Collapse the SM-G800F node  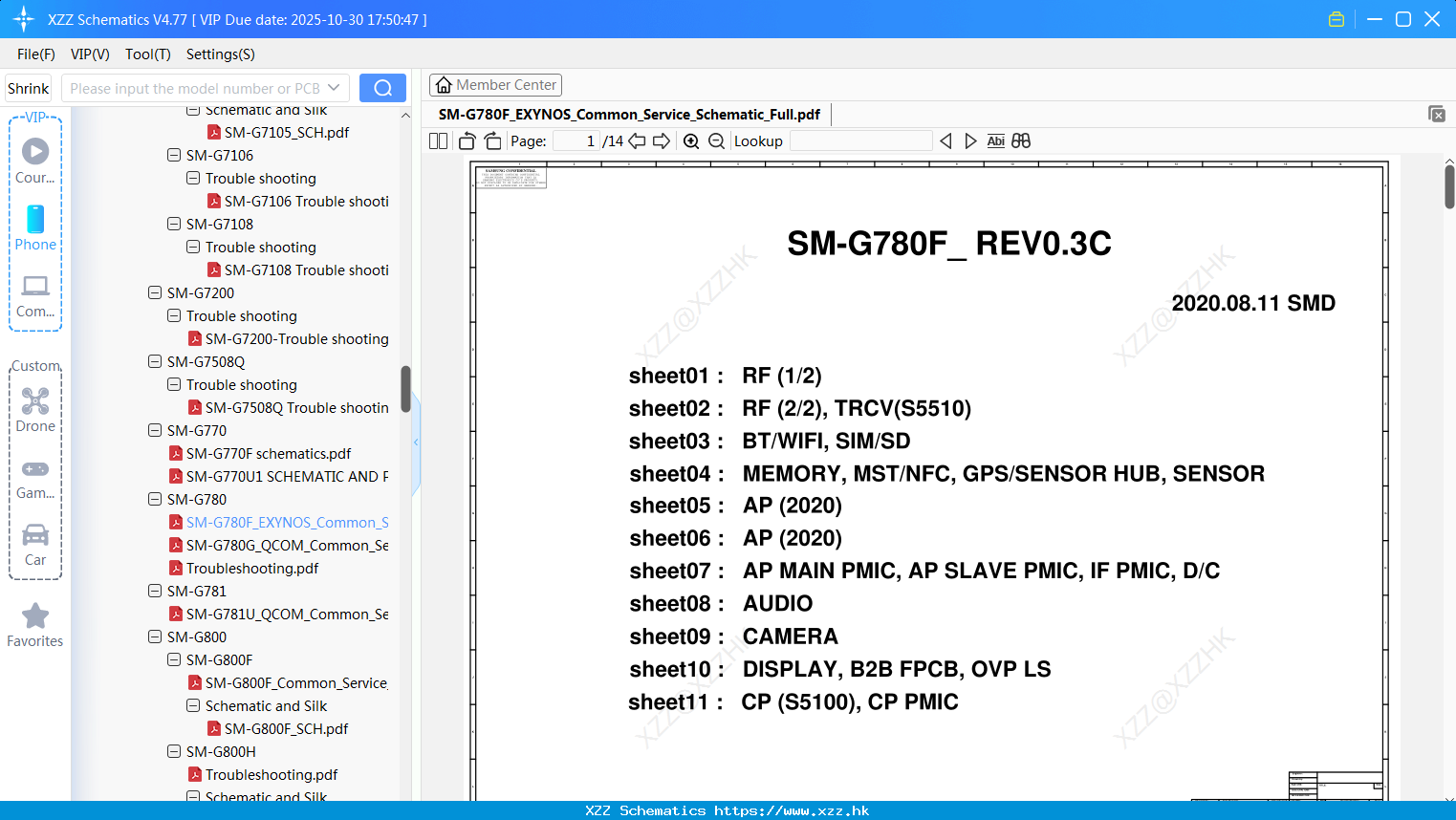(x=174, y=659)
